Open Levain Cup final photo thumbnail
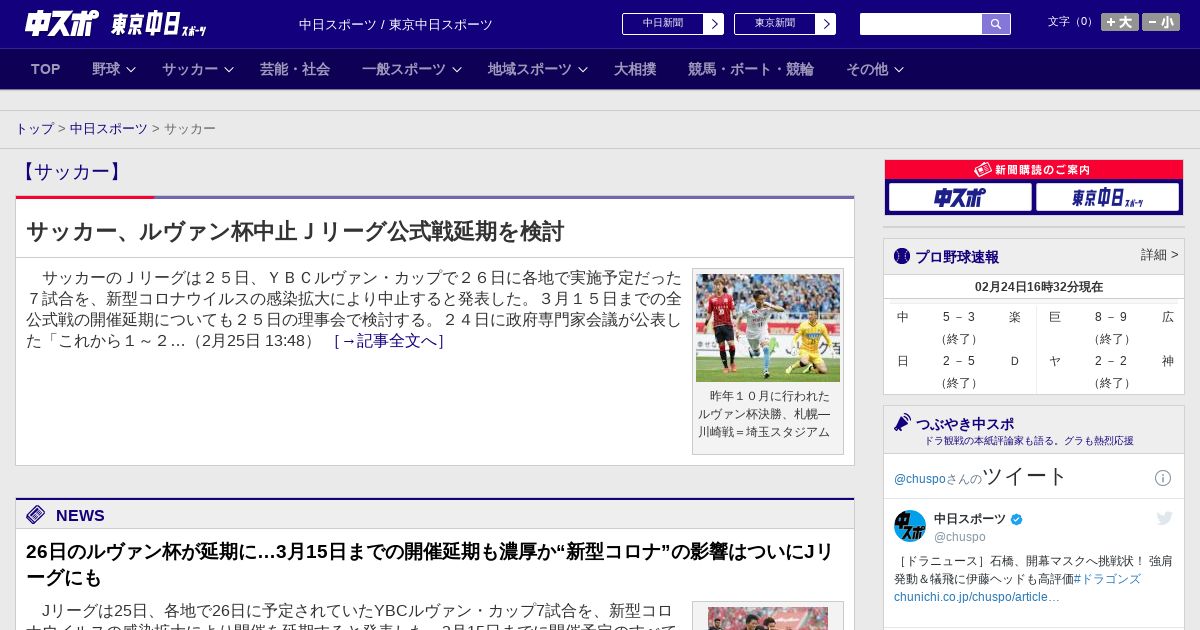1200x630 pixels. coord(768,328)
